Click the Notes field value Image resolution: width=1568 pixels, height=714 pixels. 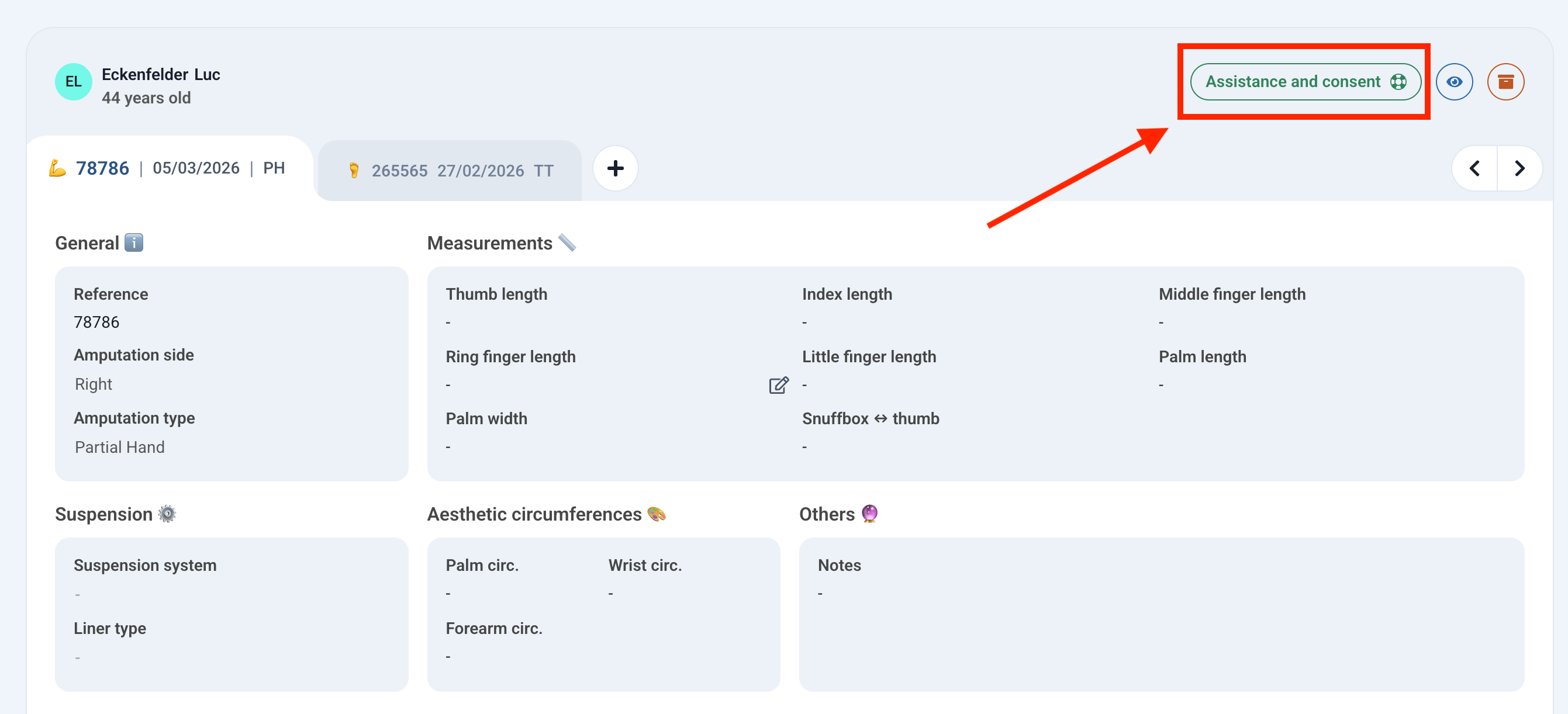pos(820,594)
